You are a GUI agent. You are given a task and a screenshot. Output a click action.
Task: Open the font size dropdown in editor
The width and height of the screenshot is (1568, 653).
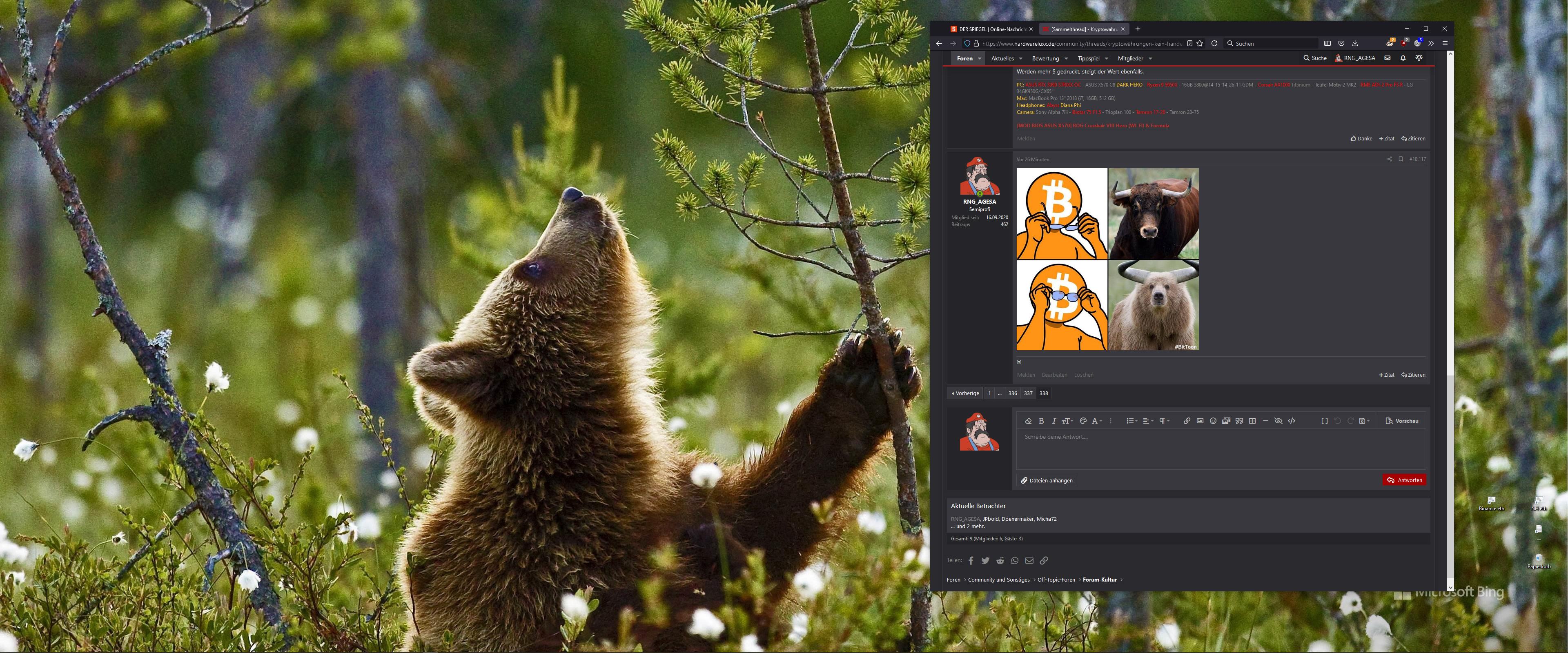(1067, 420)
